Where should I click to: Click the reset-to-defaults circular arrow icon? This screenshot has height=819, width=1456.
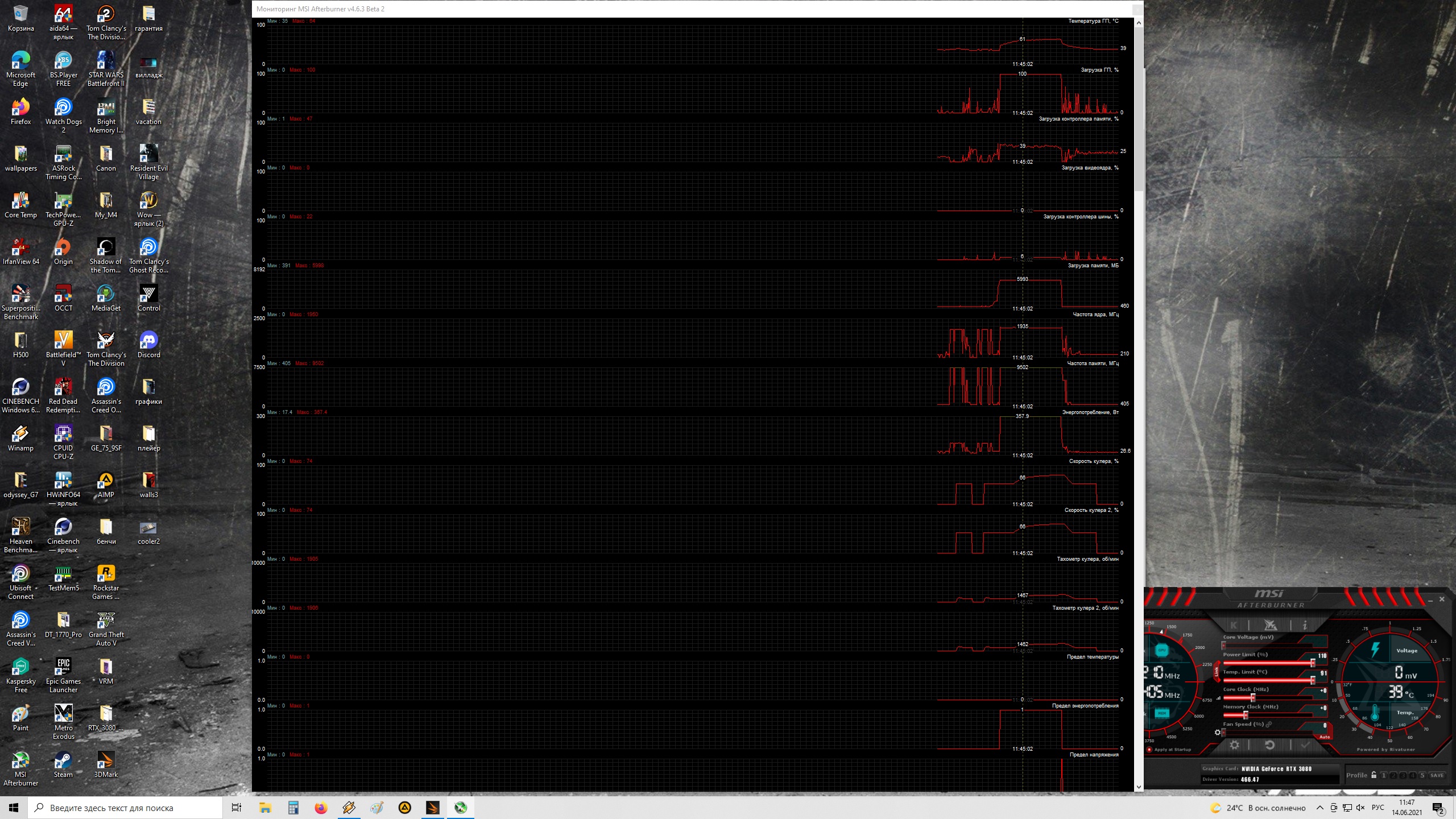click(1269, 745)
